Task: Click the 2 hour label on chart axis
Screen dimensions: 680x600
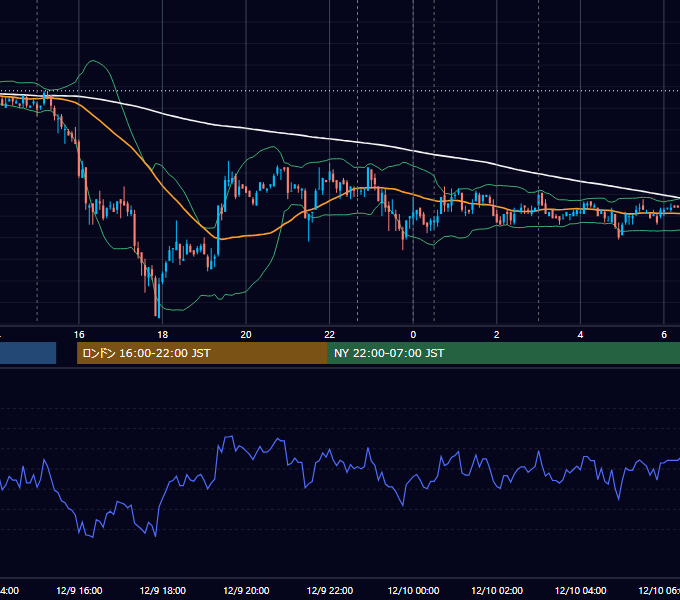Action: click(497, 335)
